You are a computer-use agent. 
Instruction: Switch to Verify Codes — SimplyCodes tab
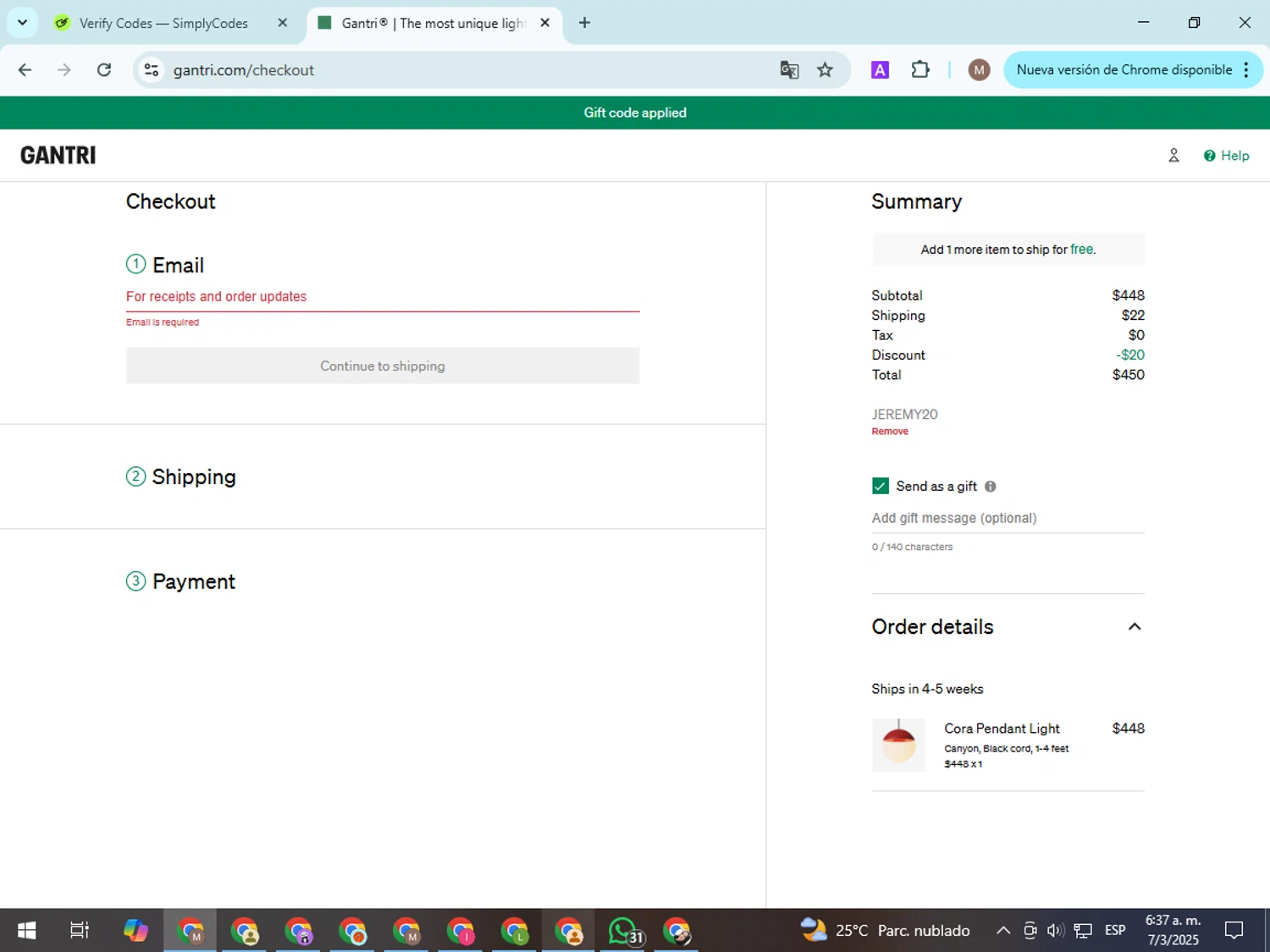coord(163,23)
